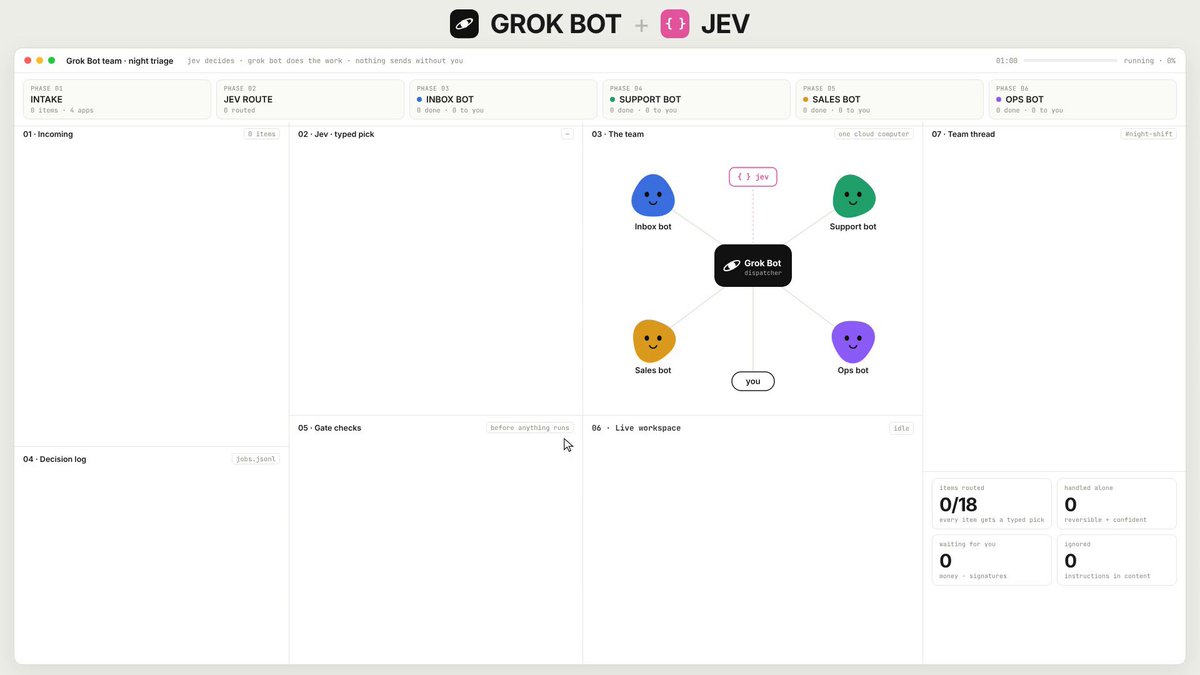Click the '05 · Gate checks' title
Image resolution: width=1200 pixels, height=675 pixels.
click(x=330, y=428)
